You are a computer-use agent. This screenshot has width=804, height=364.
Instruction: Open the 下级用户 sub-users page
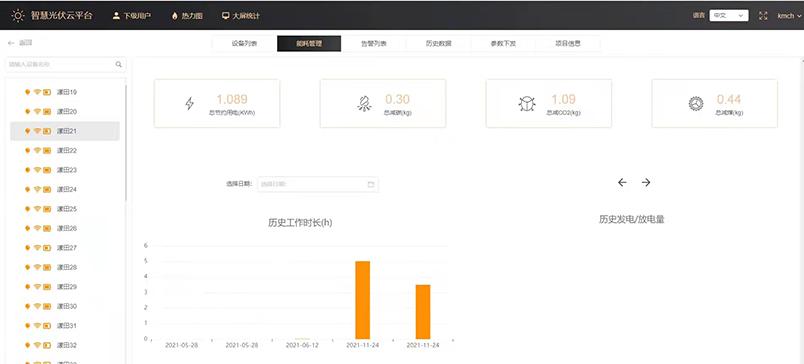click(x=132, y=16)
